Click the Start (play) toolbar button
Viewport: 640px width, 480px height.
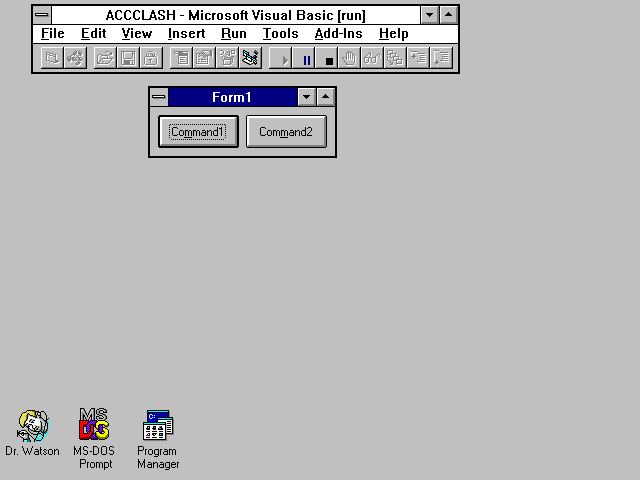point(285,59)
